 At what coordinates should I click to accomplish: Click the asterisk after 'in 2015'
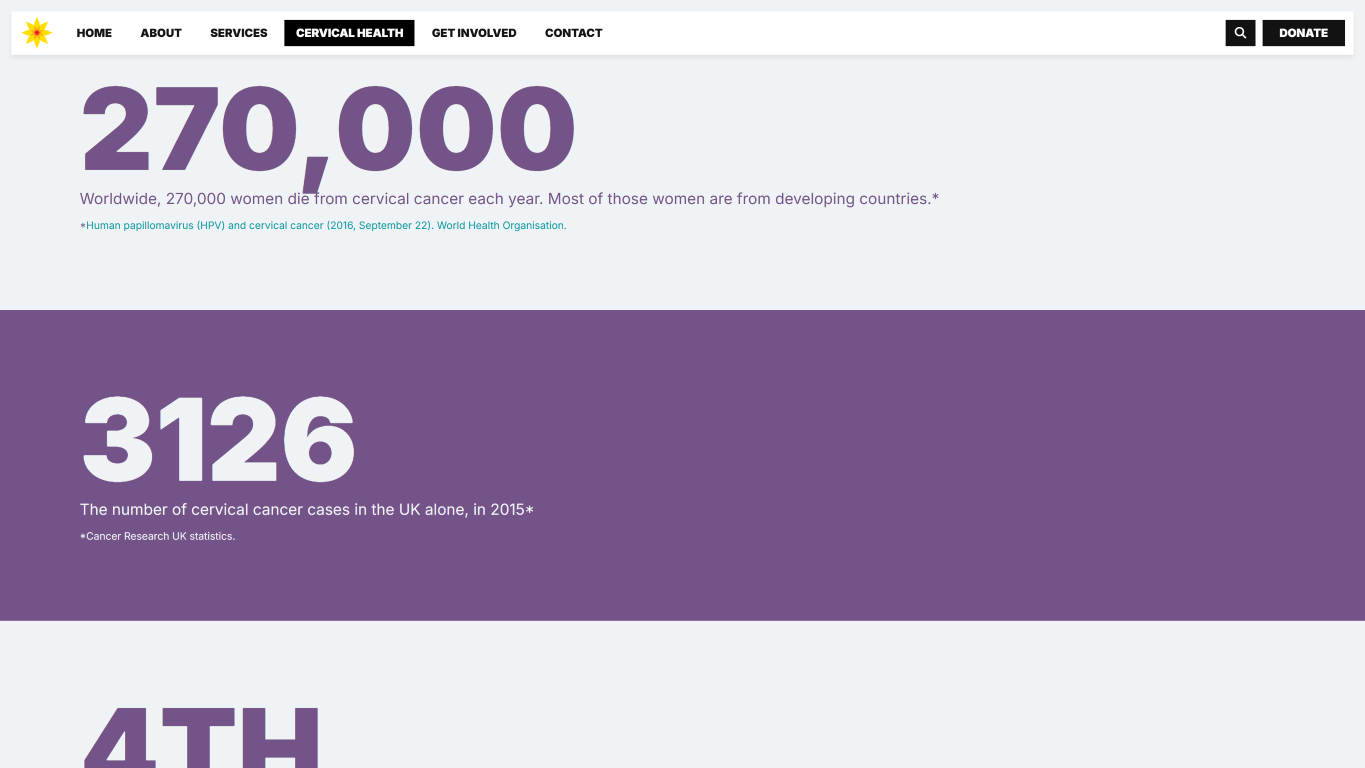click(530, 510)
